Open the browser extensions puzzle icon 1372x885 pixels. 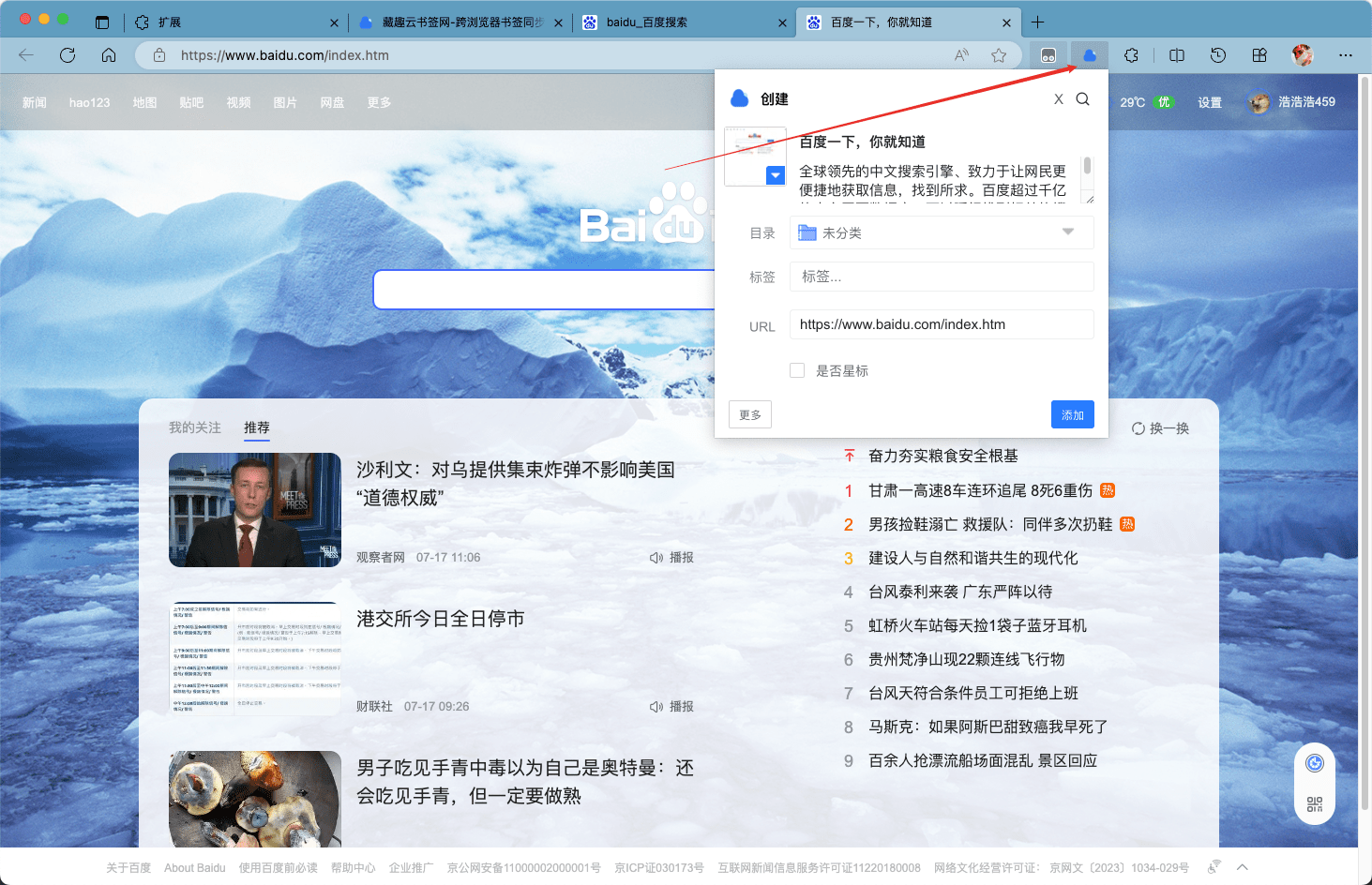tap(1131, 55)
